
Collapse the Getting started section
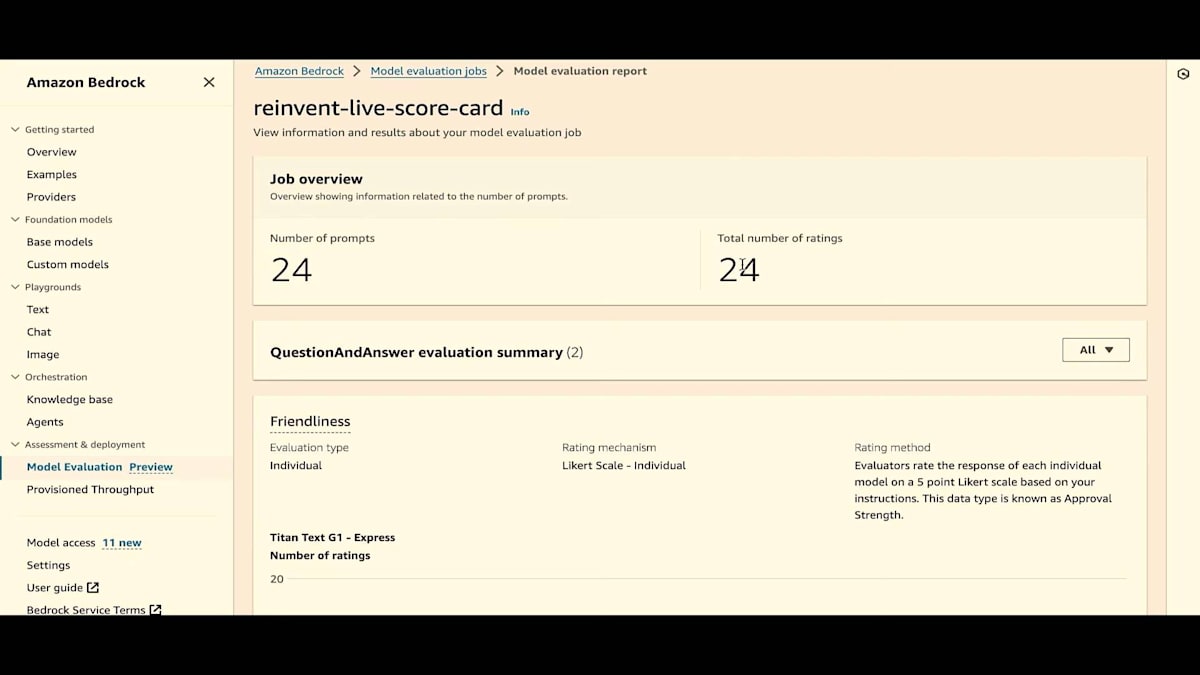[15, 130]
